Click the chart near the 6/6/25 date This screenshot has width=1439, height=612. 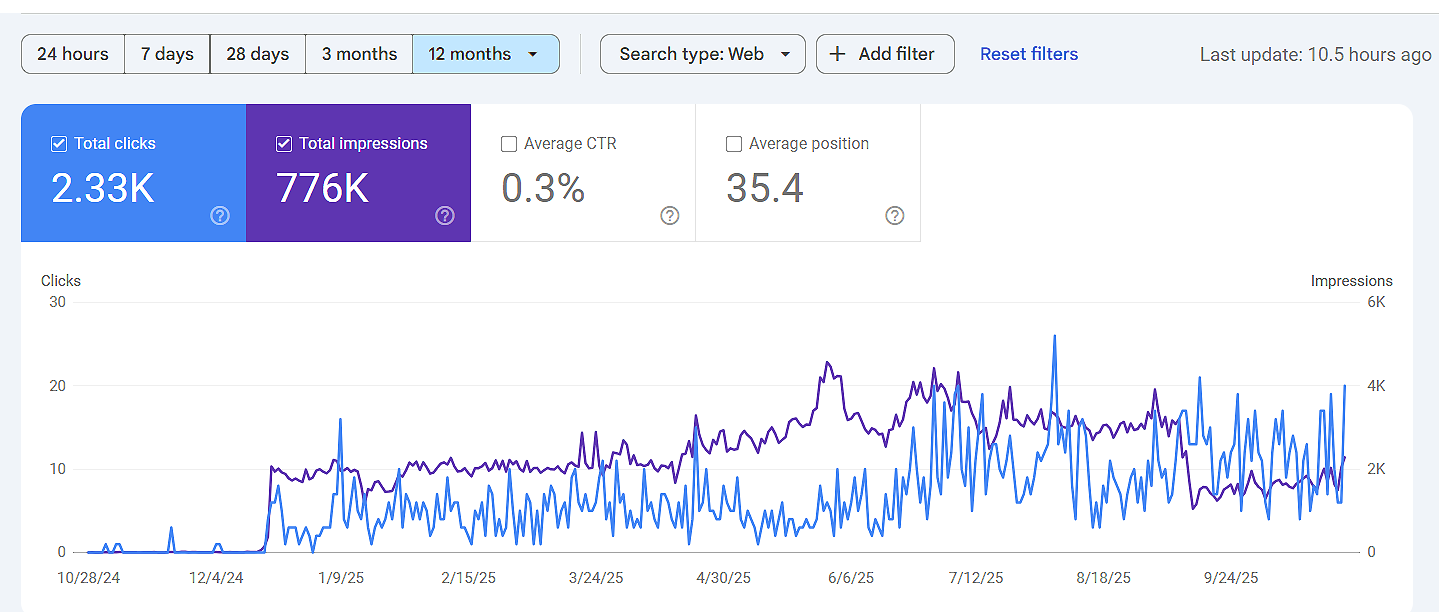[x=851, y=450]
